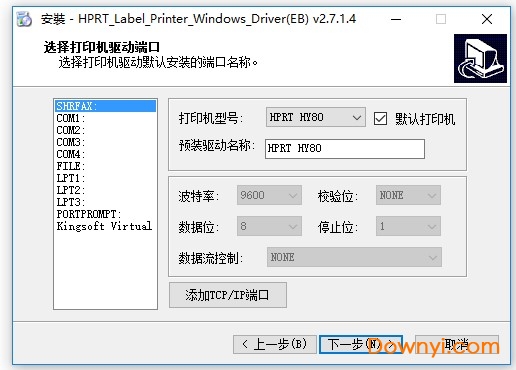Select the Kingsoft Virtual port entry

(105, 226)
